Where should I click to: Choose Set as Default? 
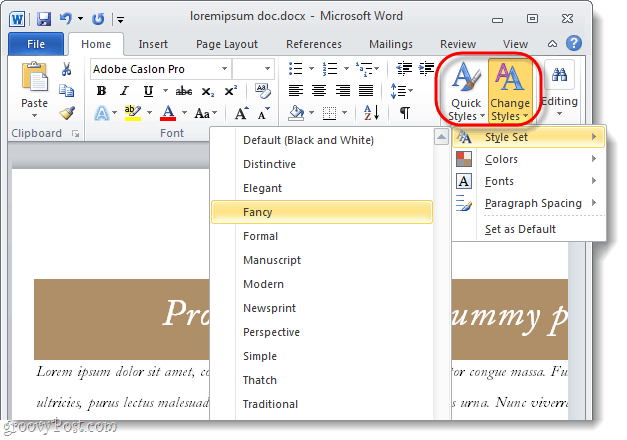point(529,229)
